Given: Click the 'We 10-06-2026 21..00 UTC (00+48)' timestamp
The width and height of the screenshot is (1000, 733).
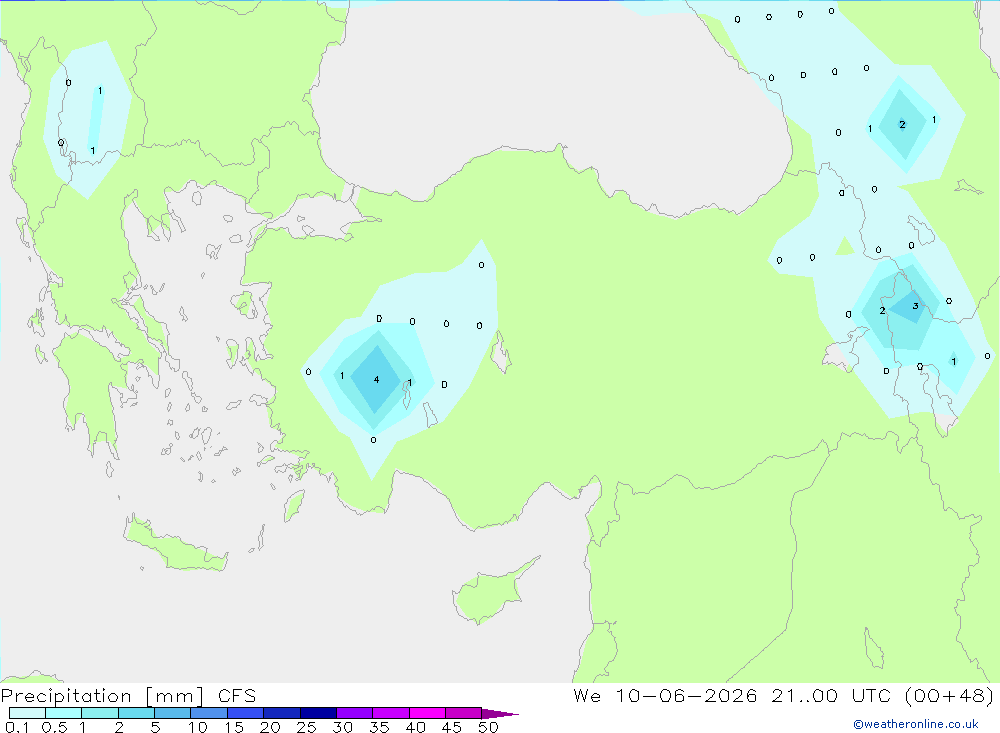Looking at the screenshot, I should tap(783, 695).
